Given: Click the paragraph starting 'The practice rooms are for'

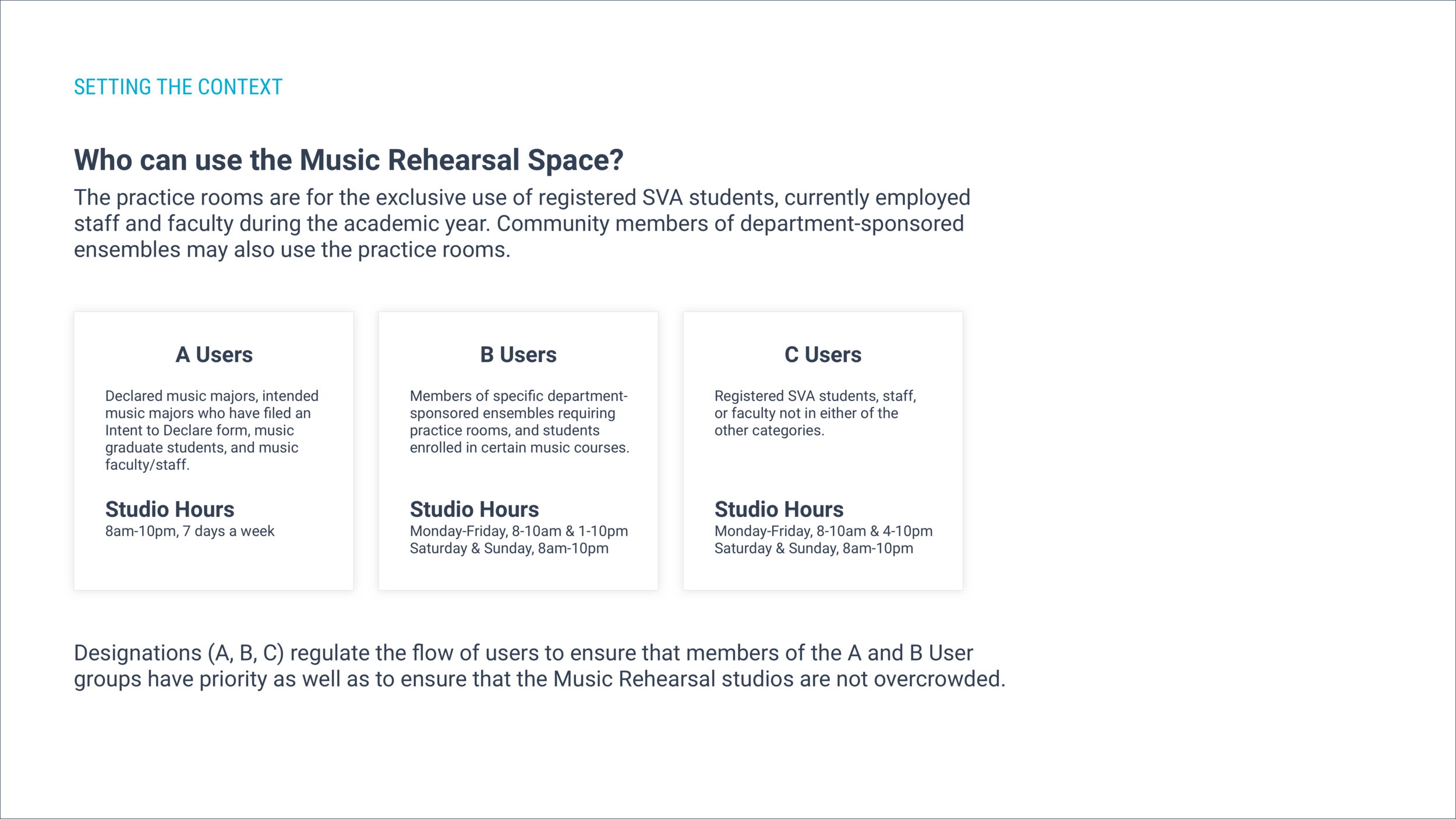Looking at the screenshot, I should click(522, 224).
